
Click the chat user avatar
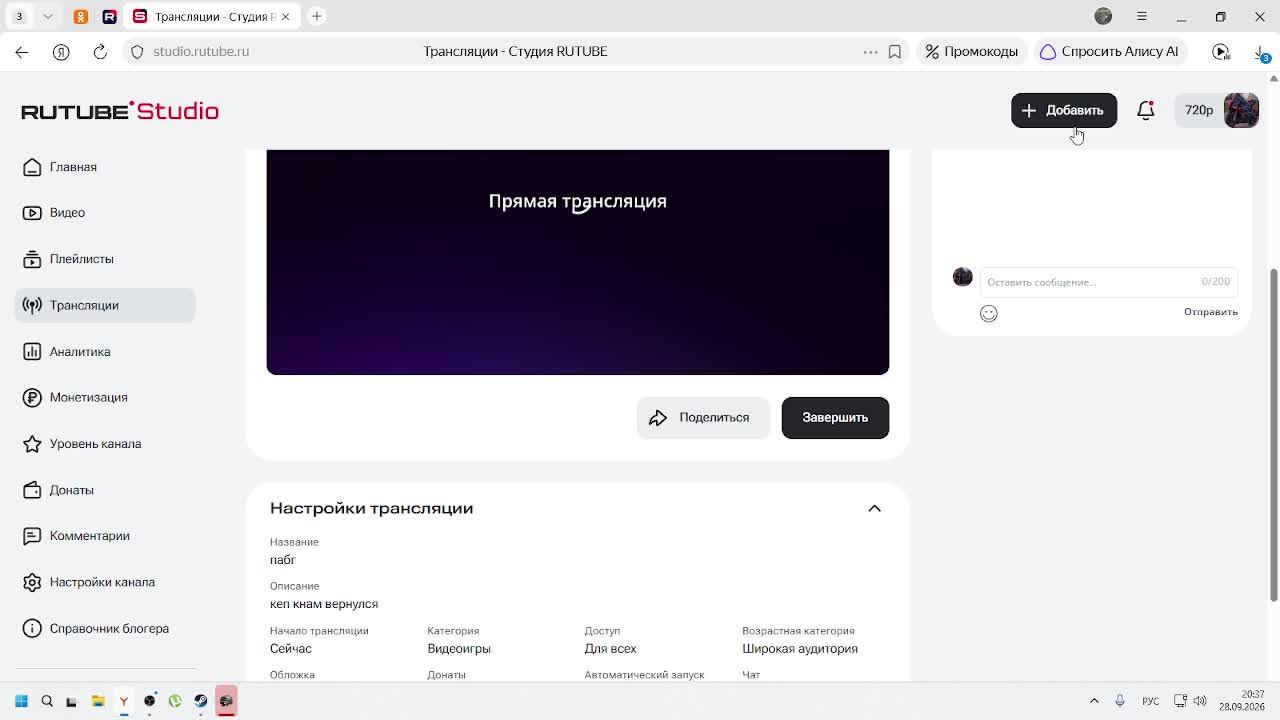962,277
